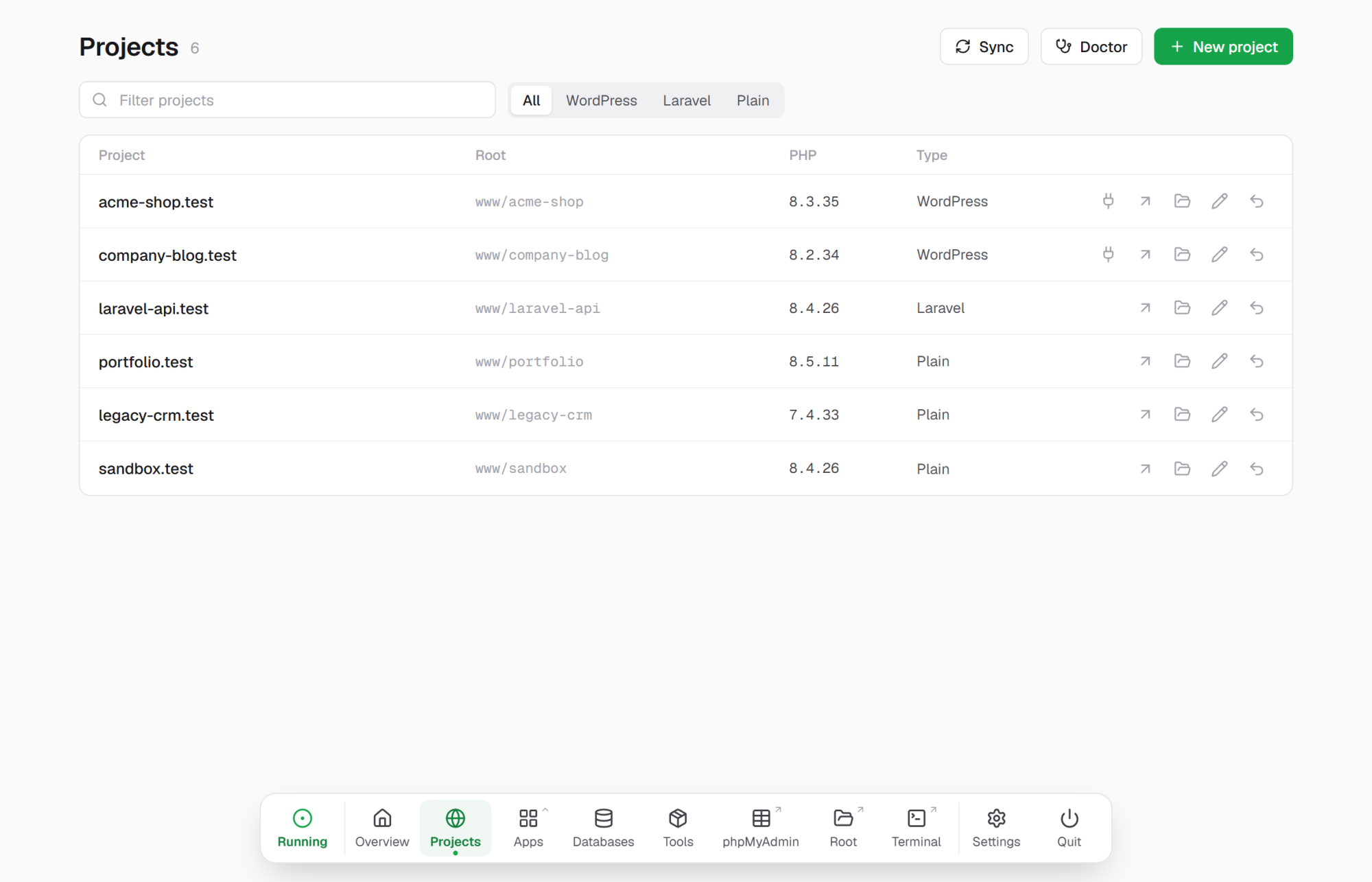
Task: Open laravel-api.test via external arrow icon
Action: click(x=1145, y=308)
